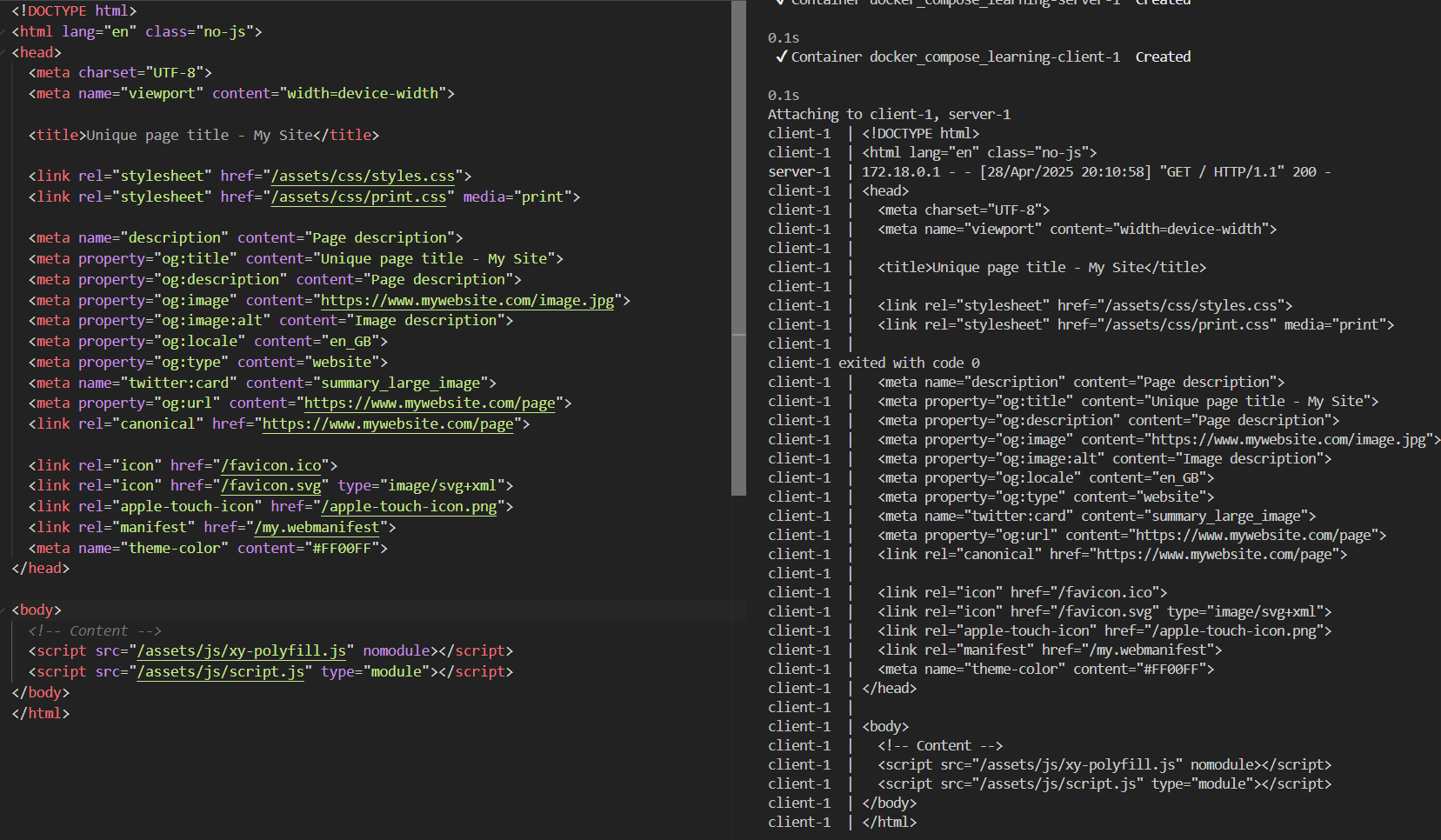
Task: Click the 'Created' status after learning-client-1
Action: pyautogui.click(x=1163, y=57)
